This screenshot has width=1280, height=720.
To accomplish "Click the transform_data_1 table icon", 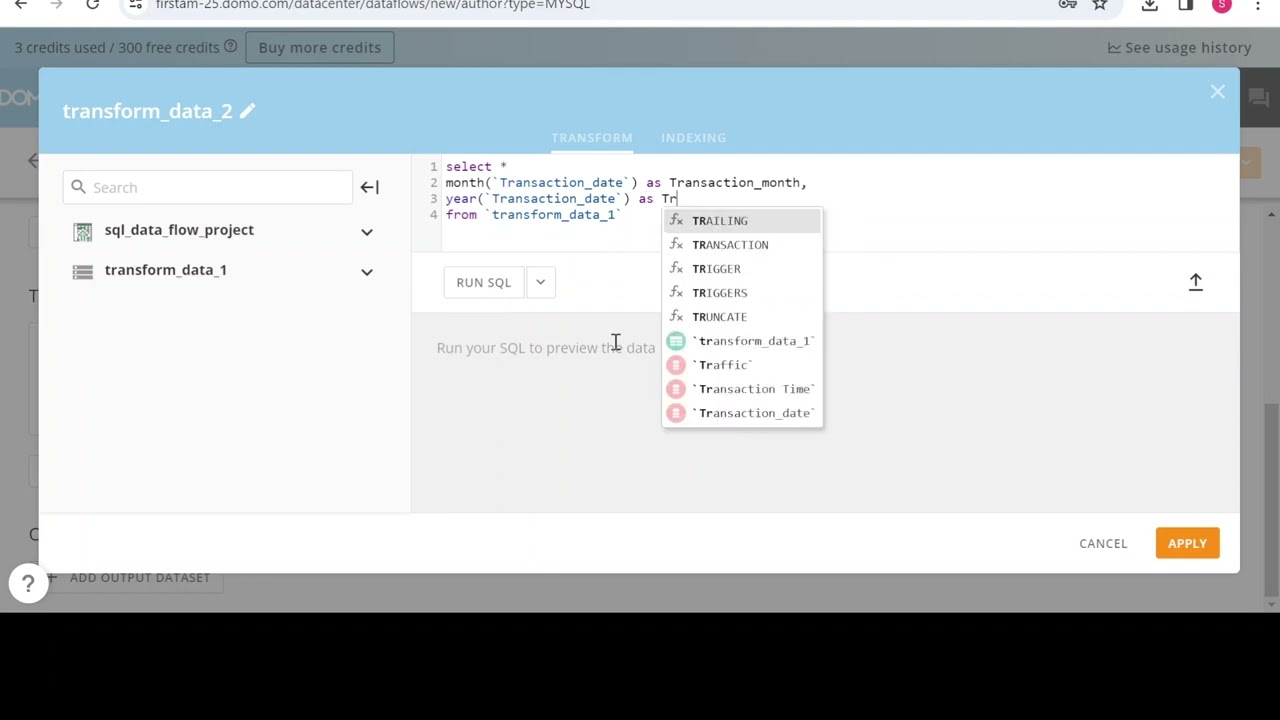I will coord(83,271).
